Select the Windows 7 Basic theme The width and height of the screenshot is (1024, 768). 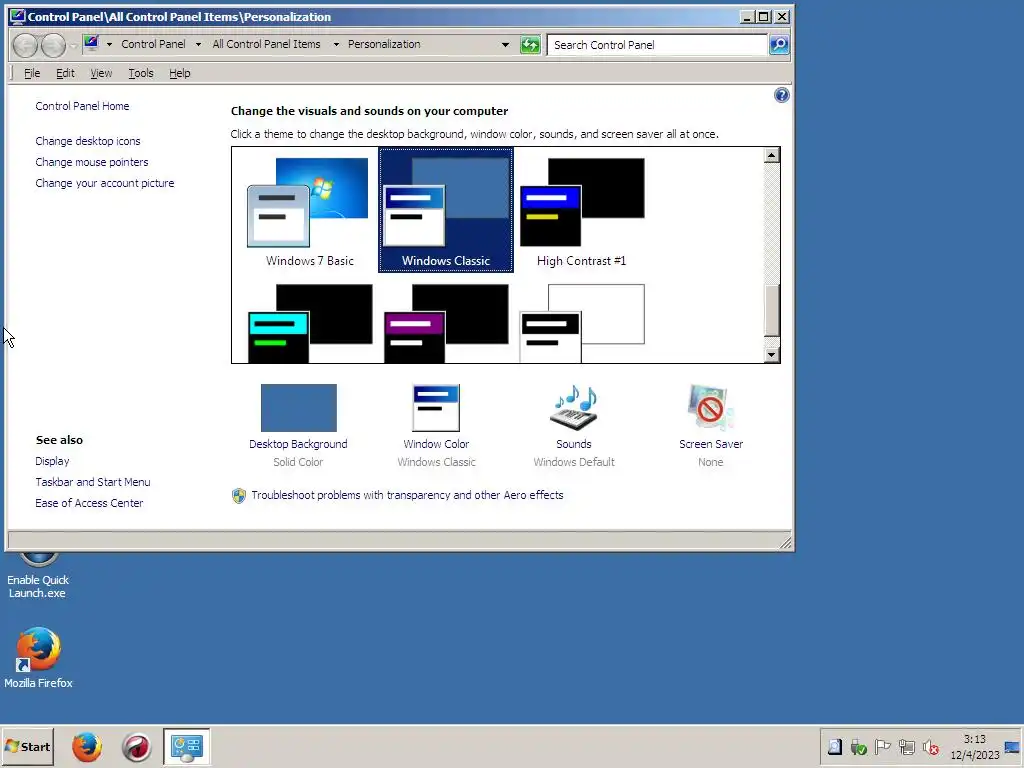tap(310, 212)
